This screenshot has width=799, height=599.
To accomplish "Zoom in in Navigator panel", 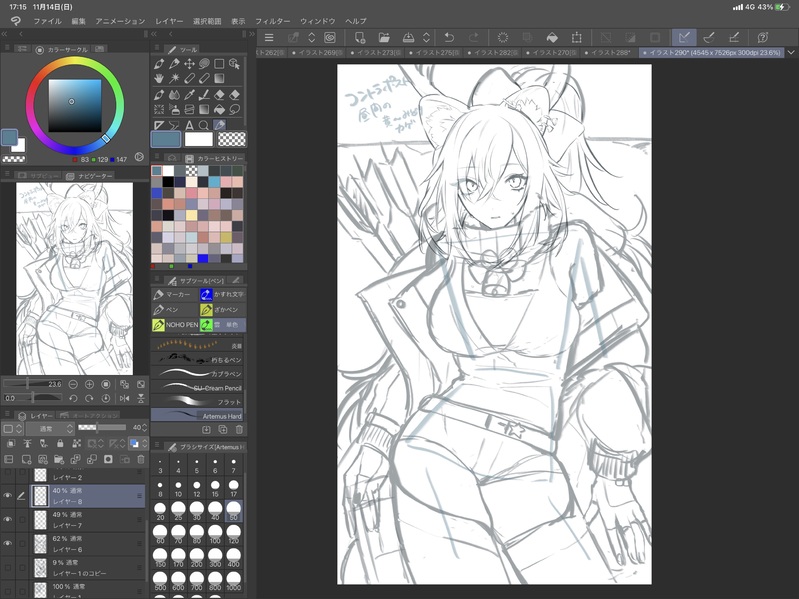I will [89, 384].
